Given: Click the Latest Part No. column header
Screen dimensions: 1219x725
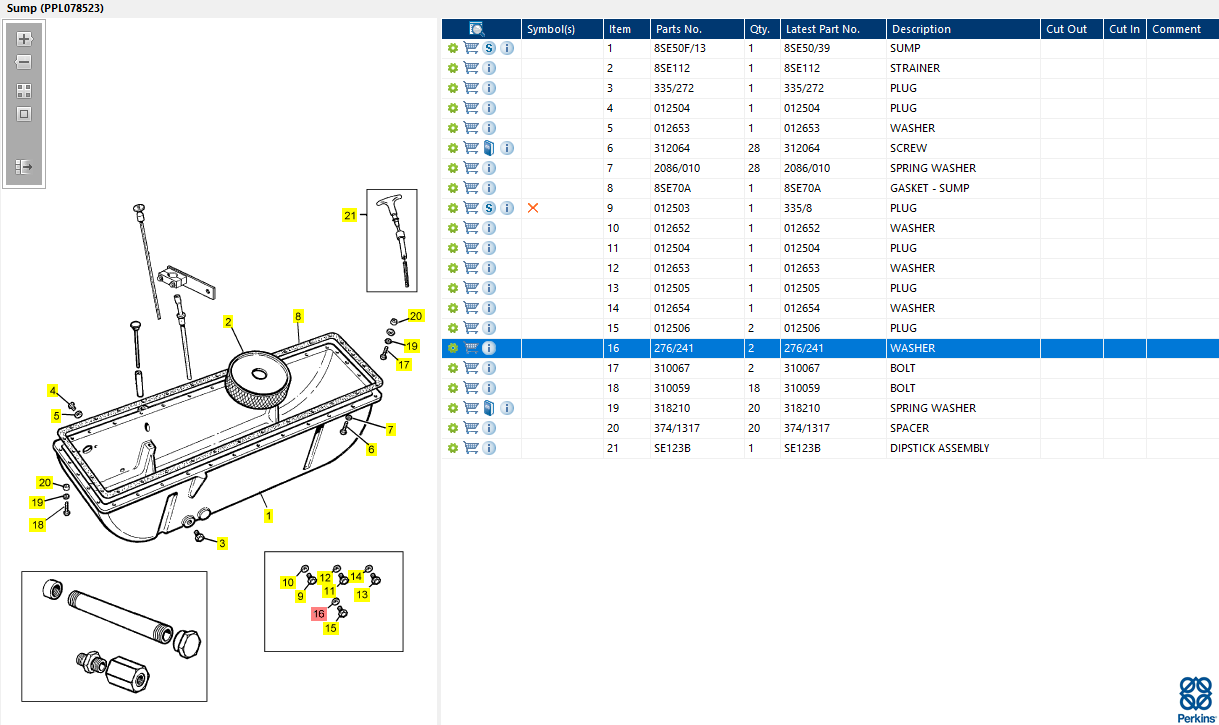Looking at the screenshot, I should 822,29.
